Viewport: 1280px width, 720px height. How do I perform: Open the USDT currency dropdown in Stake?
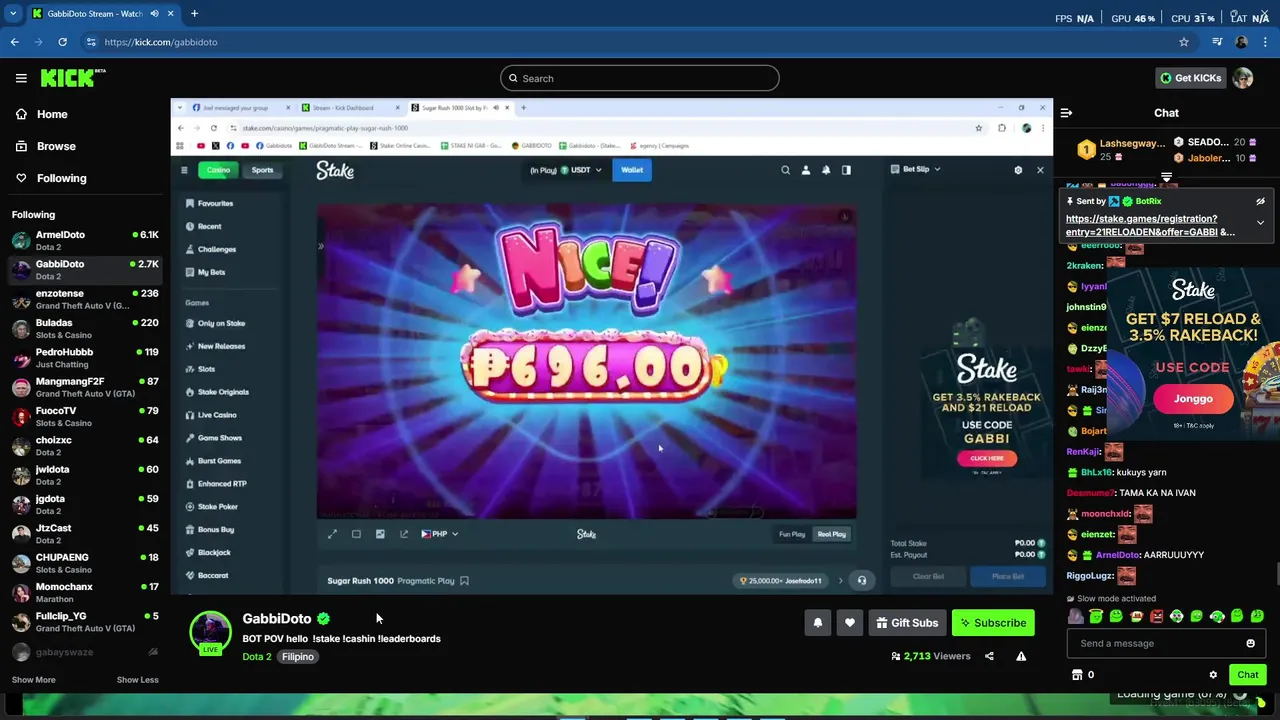pos(566,170)
